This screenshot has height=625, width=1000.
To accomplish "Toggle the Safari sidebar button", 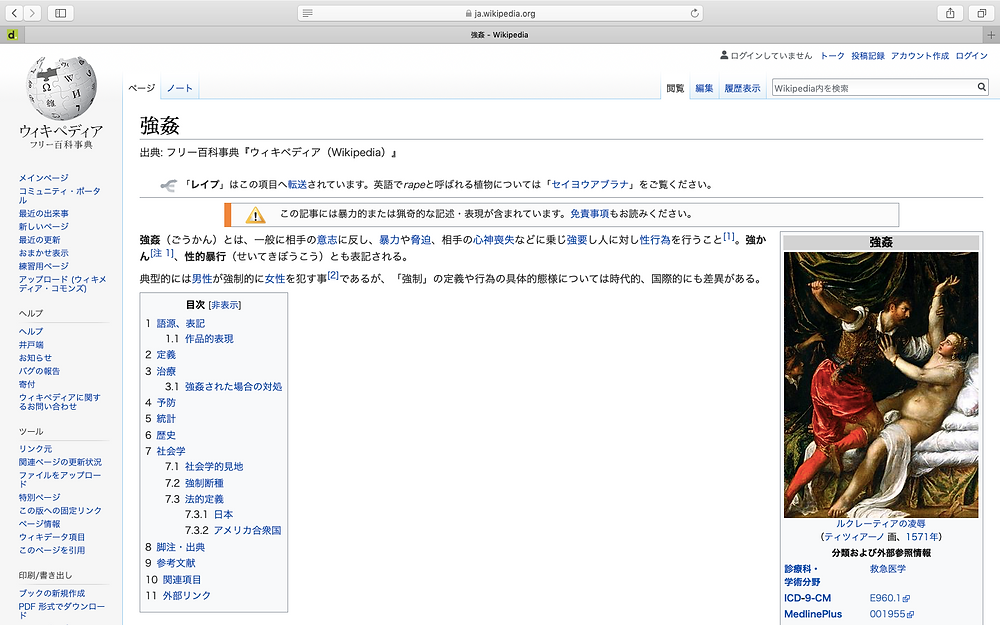I will pos(61,13).
